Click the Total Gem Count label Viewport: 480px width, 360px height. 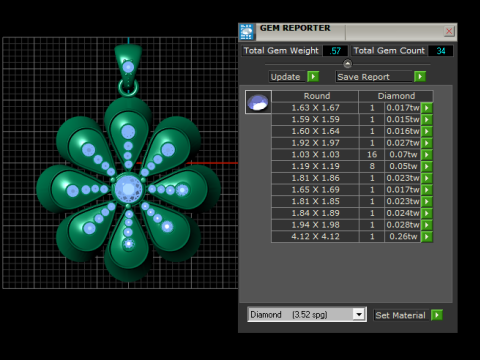pos(389,51)
